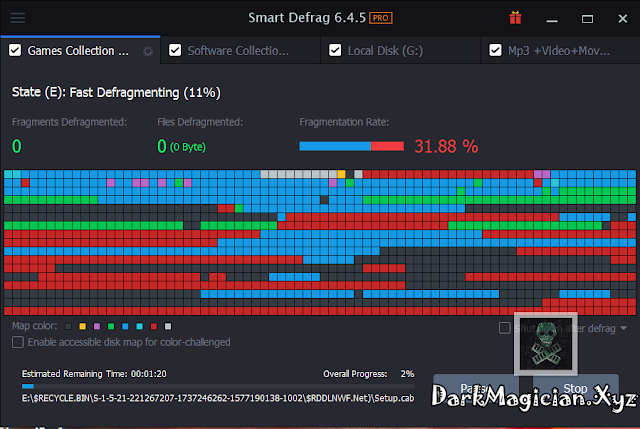Select the Games Collection tab
Screen dimensions: 640x429
tap(80, 50)
